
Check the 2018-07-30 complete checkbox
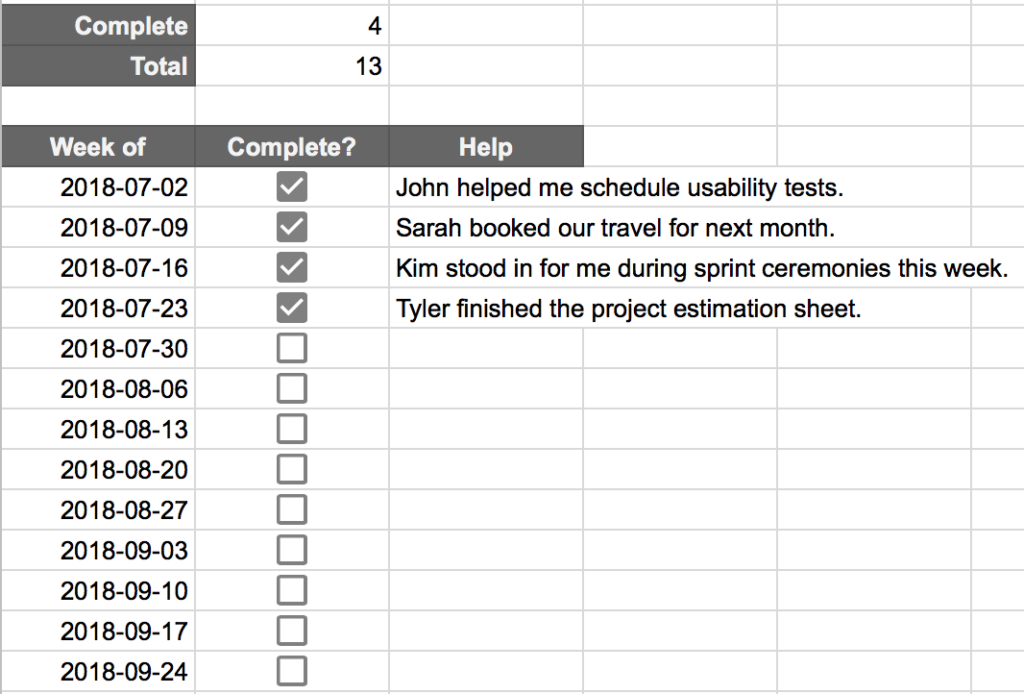click(x=291, y=349)
